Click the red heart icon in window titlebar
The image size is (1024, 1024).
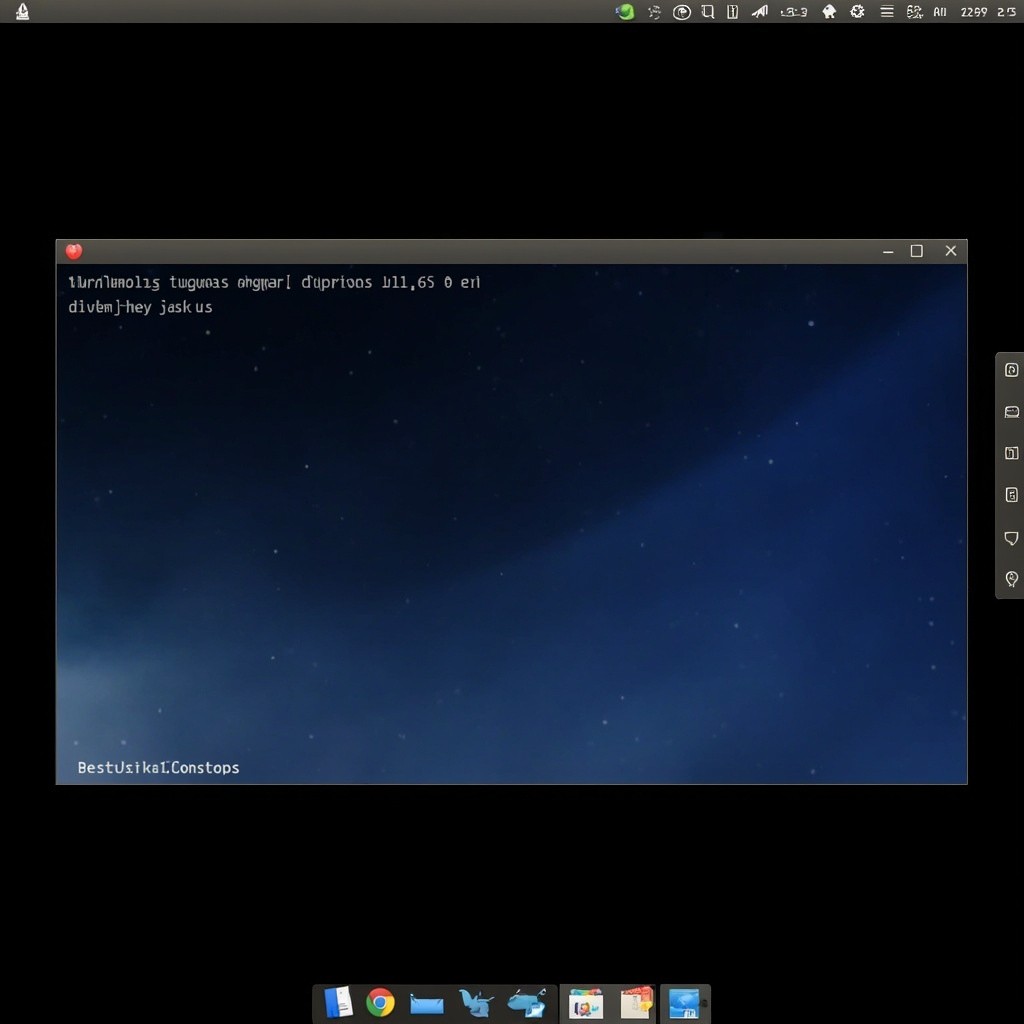coord(74,251)
